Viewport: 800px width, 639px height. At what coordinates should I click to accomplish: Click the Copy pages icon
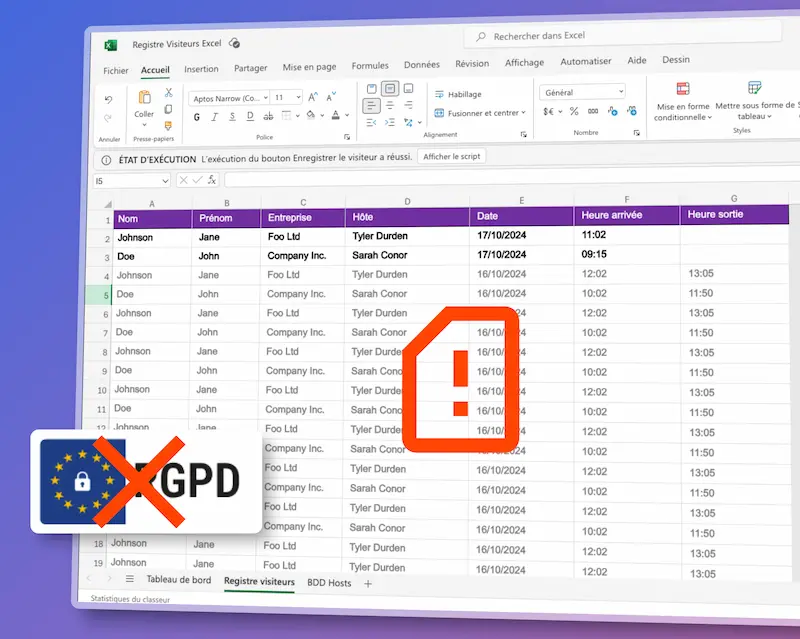coord(168,109)
